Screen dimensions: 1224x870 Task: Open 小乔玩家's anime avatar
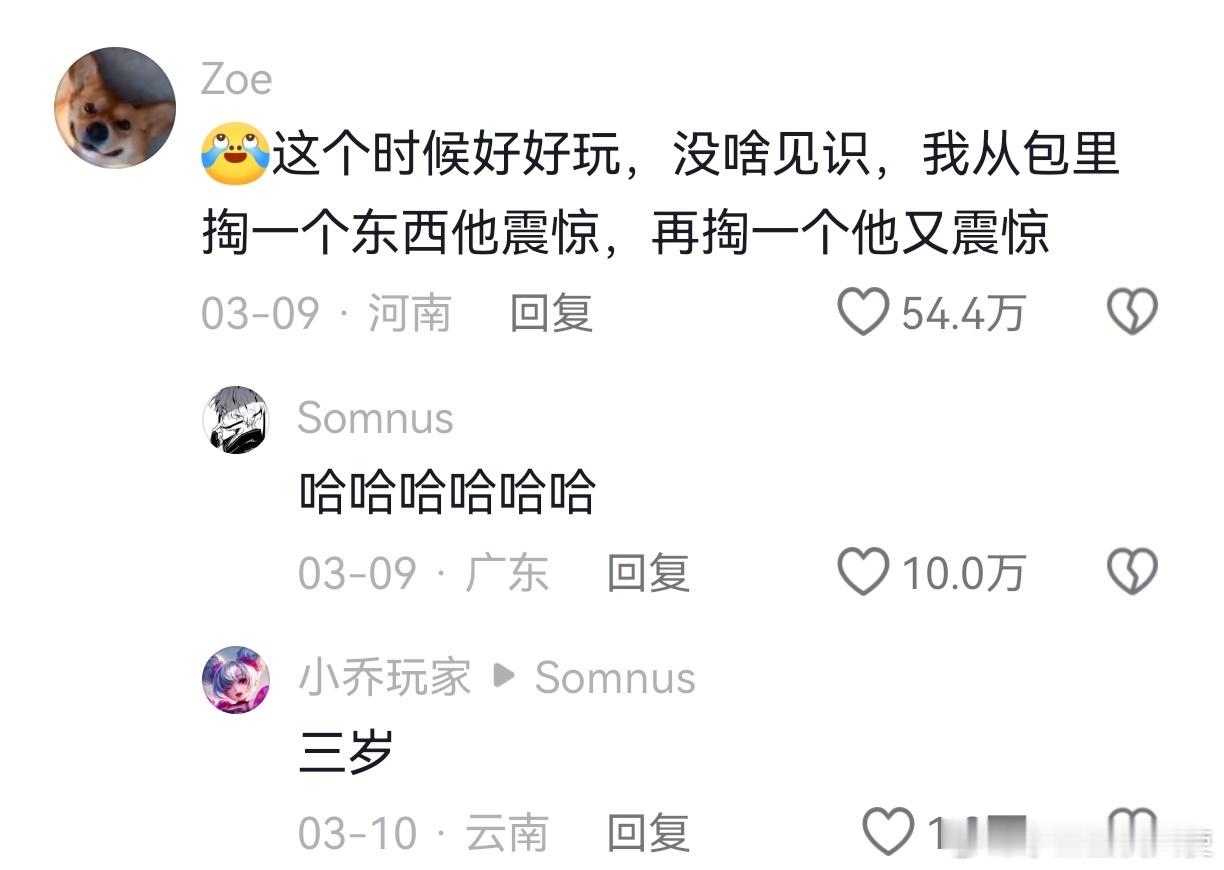(x=236, y=679)
